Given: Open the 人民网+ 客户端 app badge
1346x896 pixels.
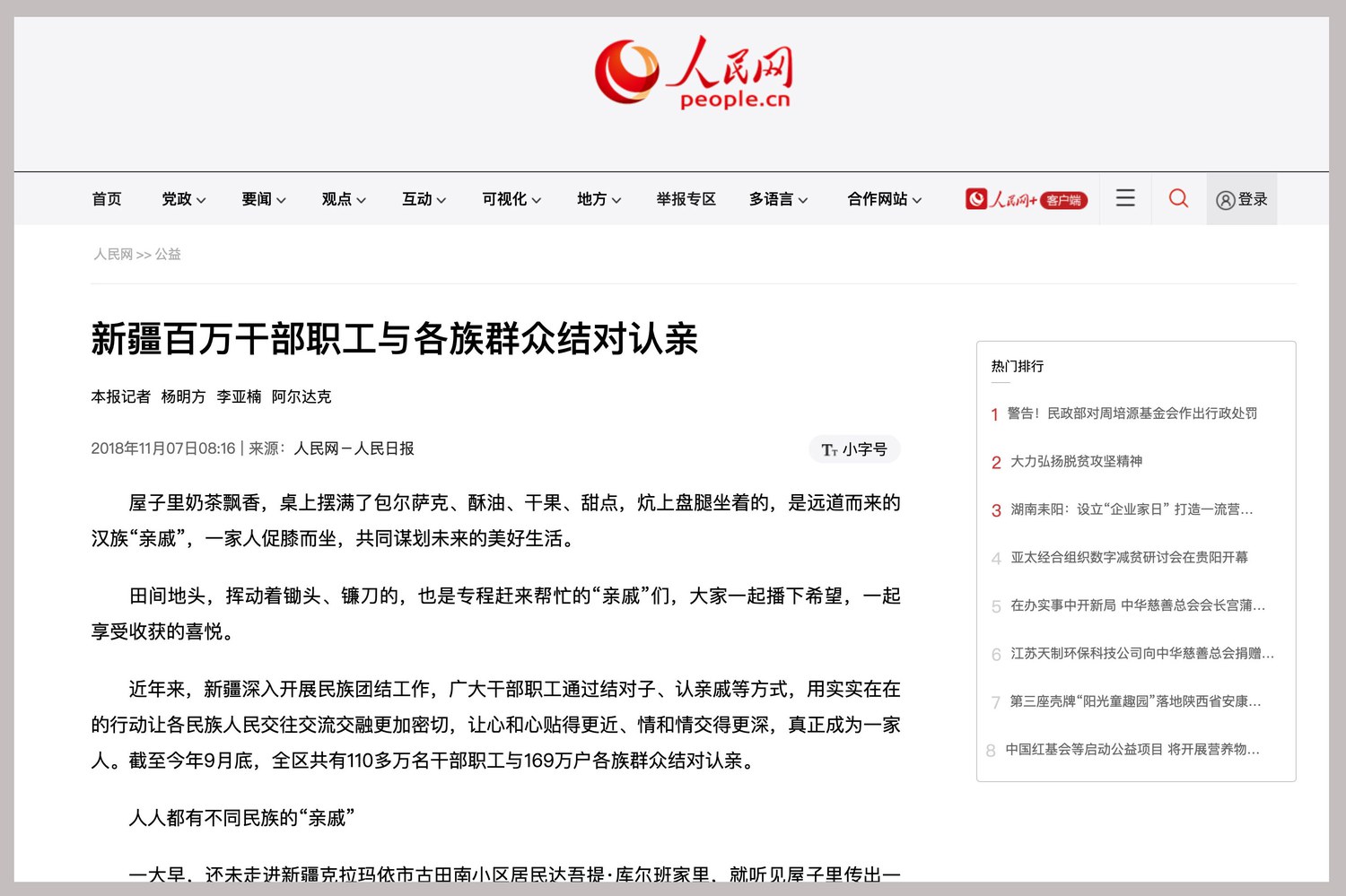Looking at the screenshot, I should point(1026,199).
